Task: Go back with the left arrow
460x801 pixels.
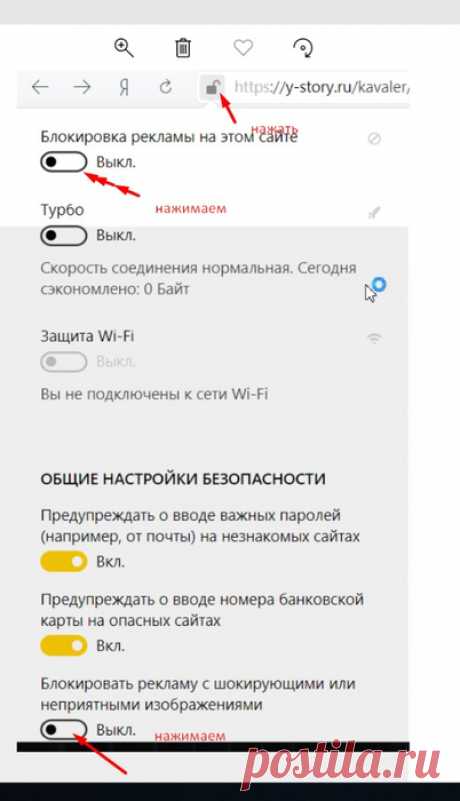Action: tap(40, 87)
